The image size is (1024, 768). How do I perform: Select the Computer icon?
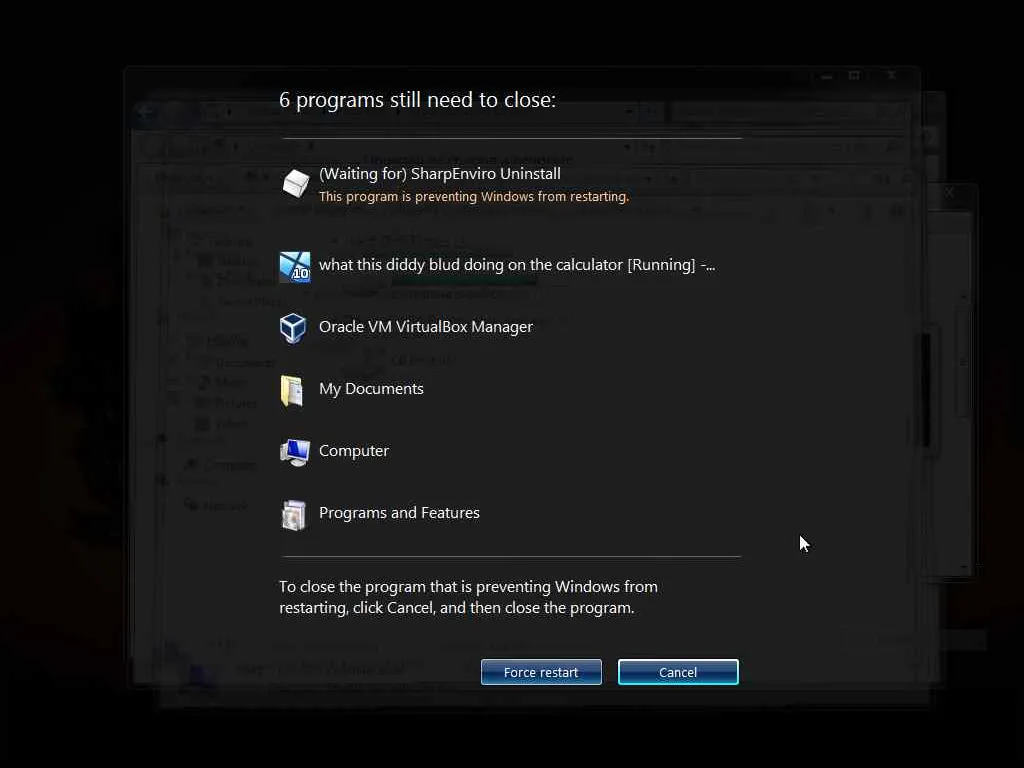(x=295, y=452)
